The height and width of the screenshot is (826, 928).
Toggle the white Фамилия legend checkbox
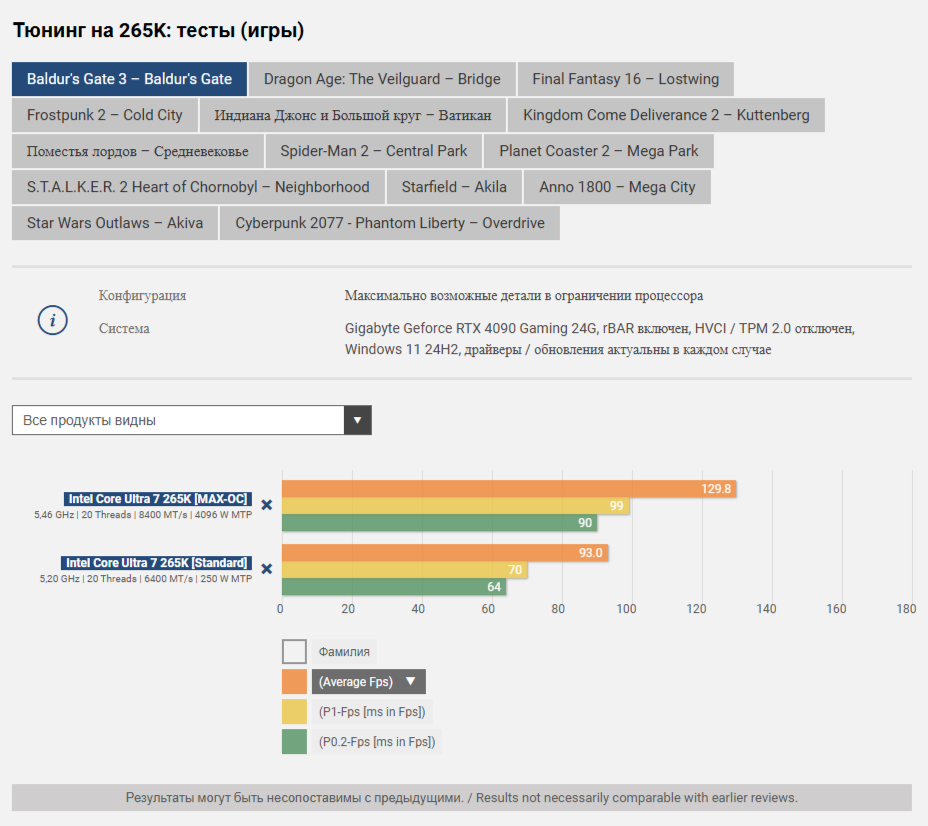pyautogui.click(x=294, y=651)
